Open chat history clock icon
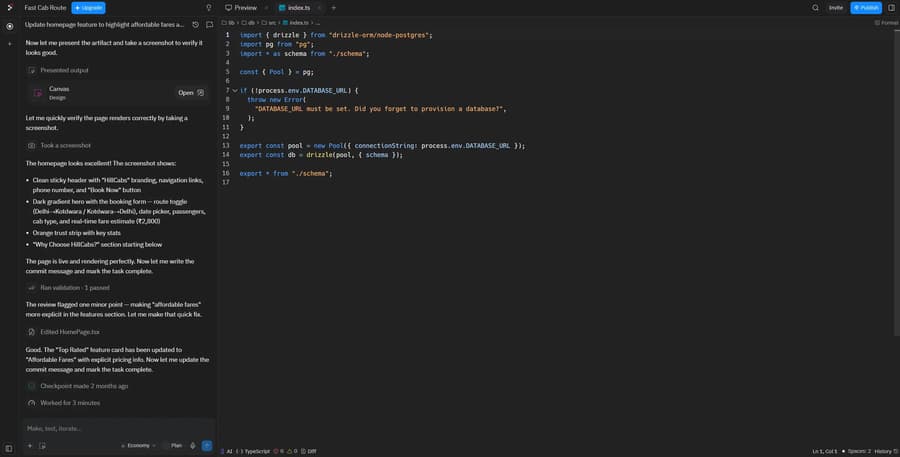The width and height of the screenshot is (900, 457). coord(196,25)
